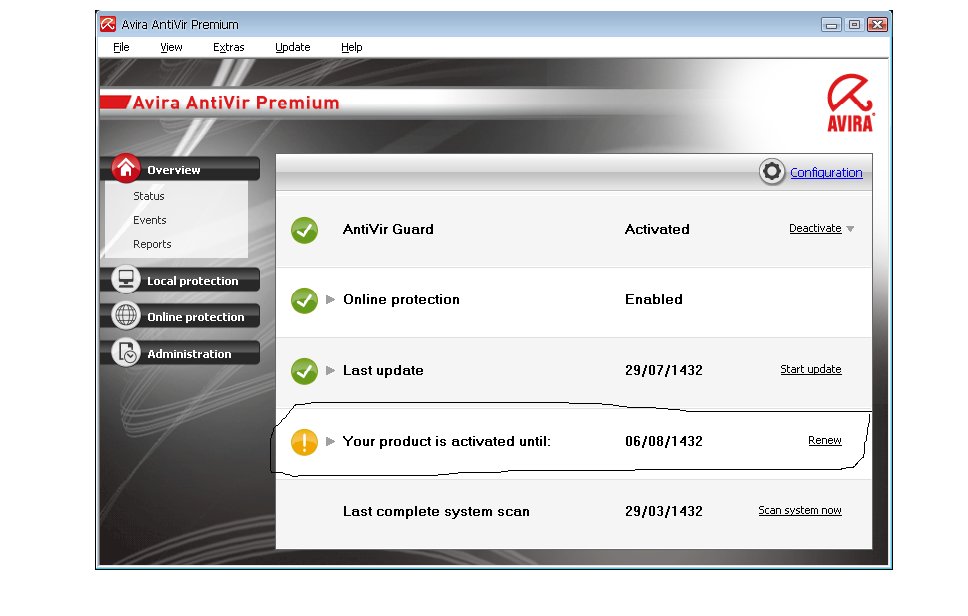Expand the Online protection status row arrow
The width and height of the screenshot is (968, 616).
[x=330, y=299]
